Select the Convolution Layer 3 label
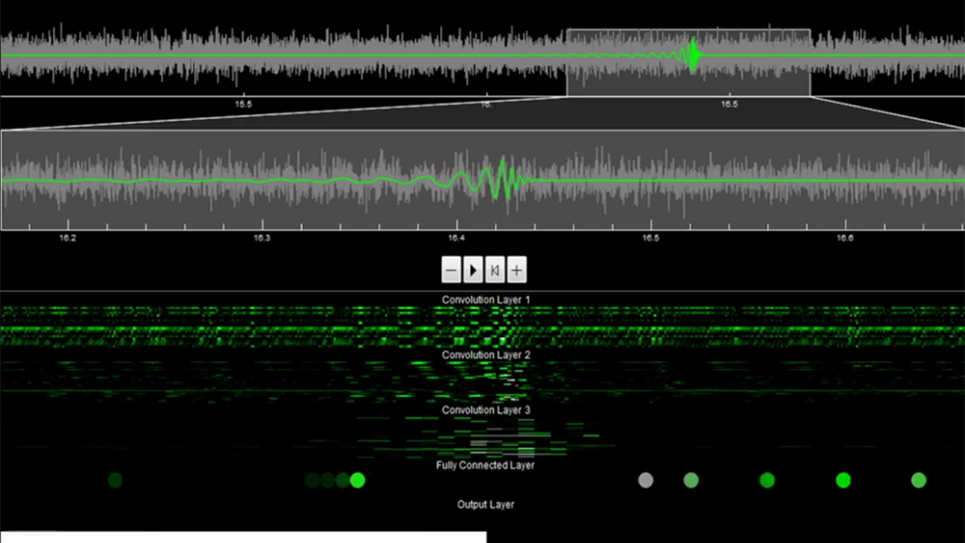The width and height of the screenshot is (965, 543). click(486, 410)
